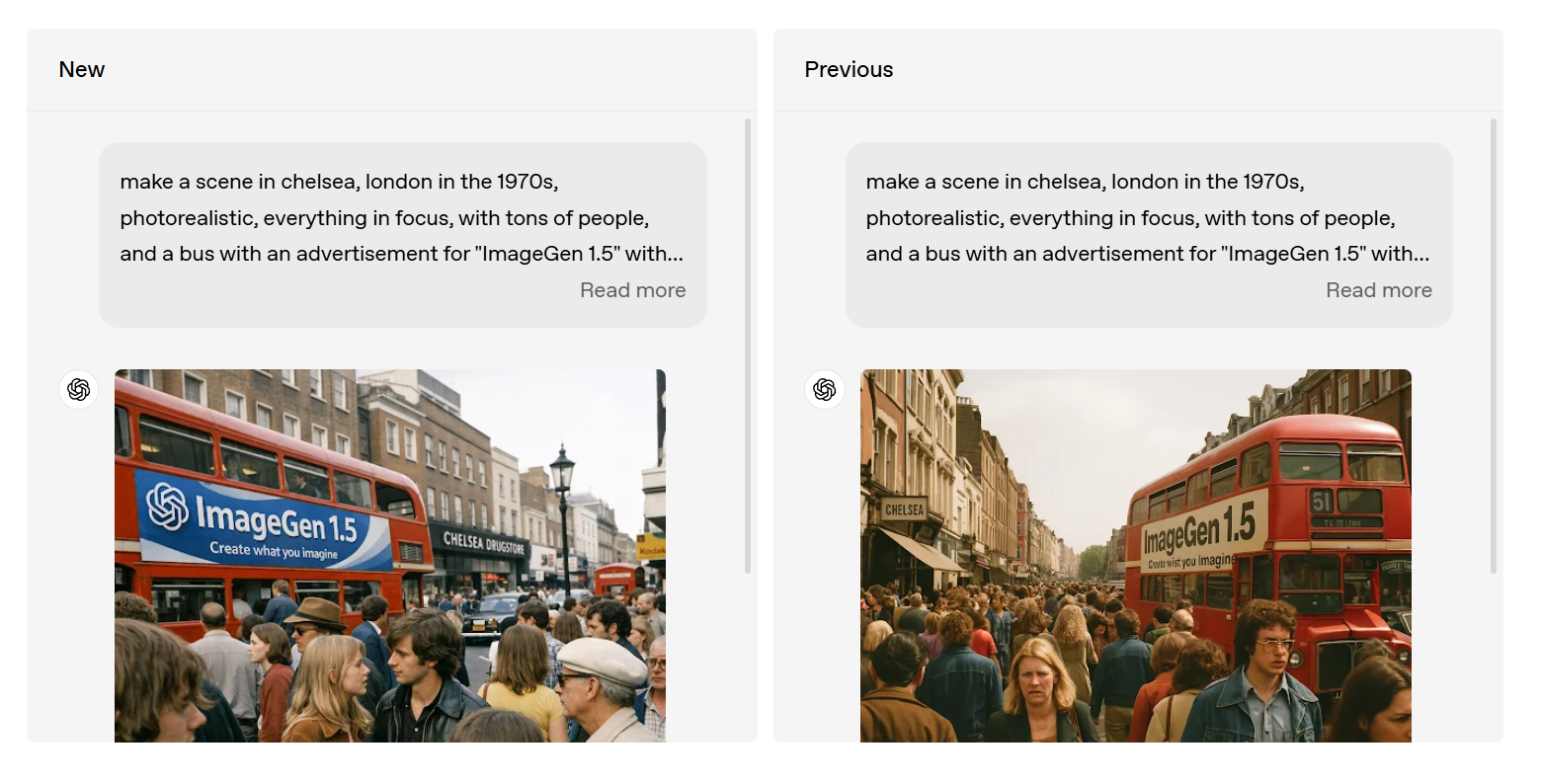Select the New panel header

tap(392, 70)
